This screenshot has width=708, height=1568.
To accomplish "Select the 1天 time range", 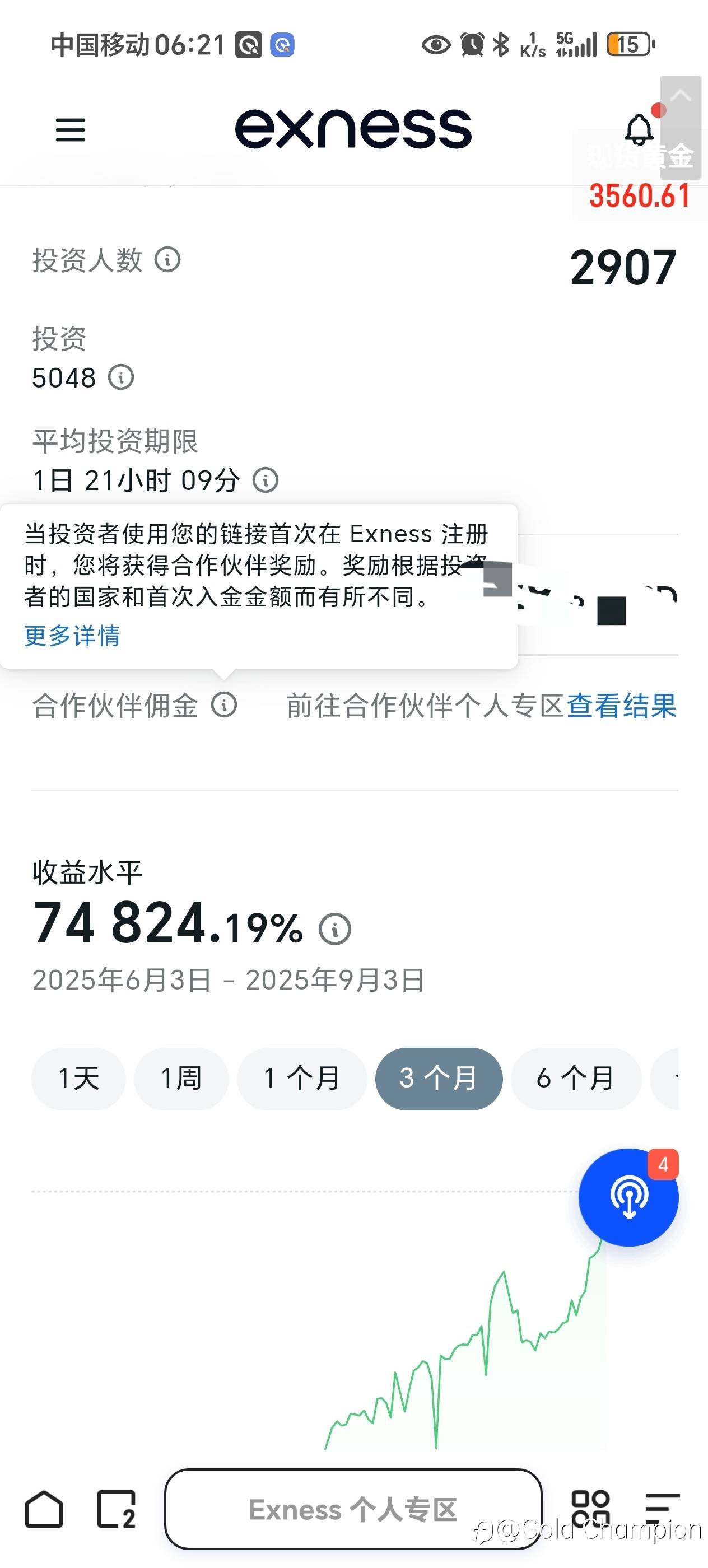I will pos(78,1079).
